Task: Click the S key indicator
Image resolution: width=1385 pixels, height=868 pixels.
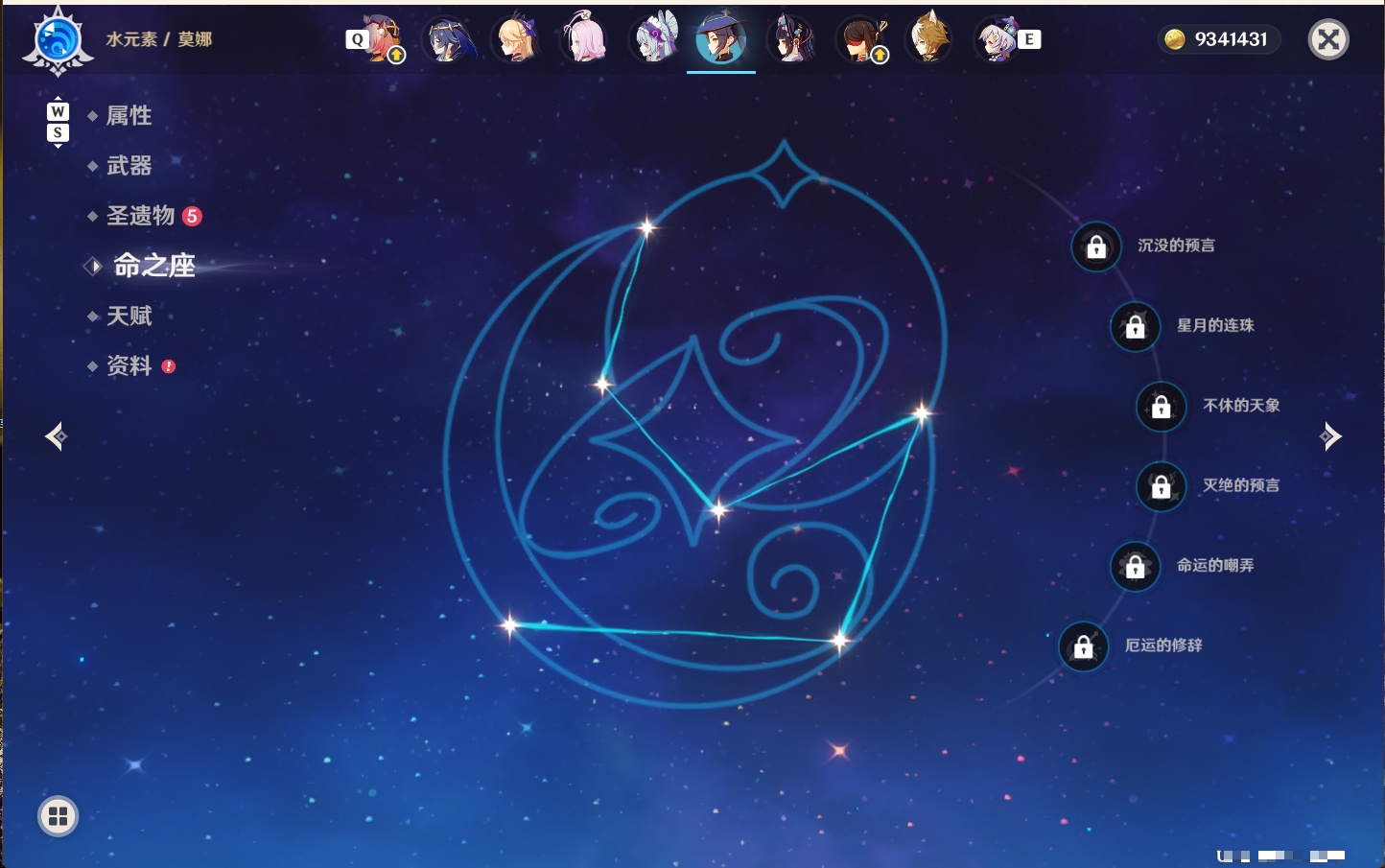Action: click(58, 132)
